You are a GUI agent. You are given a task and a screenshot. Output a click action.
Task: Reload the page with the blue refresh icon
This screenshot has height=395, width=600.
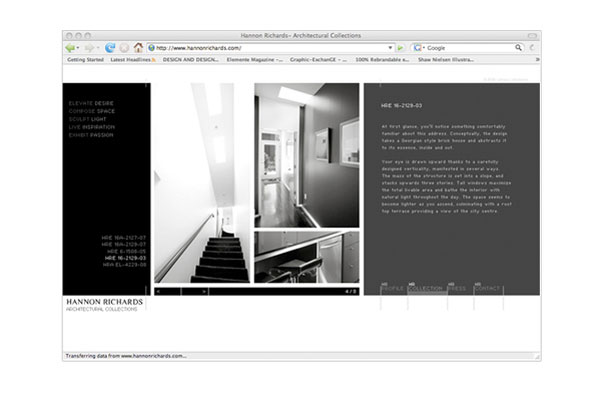tap(110, 48)
